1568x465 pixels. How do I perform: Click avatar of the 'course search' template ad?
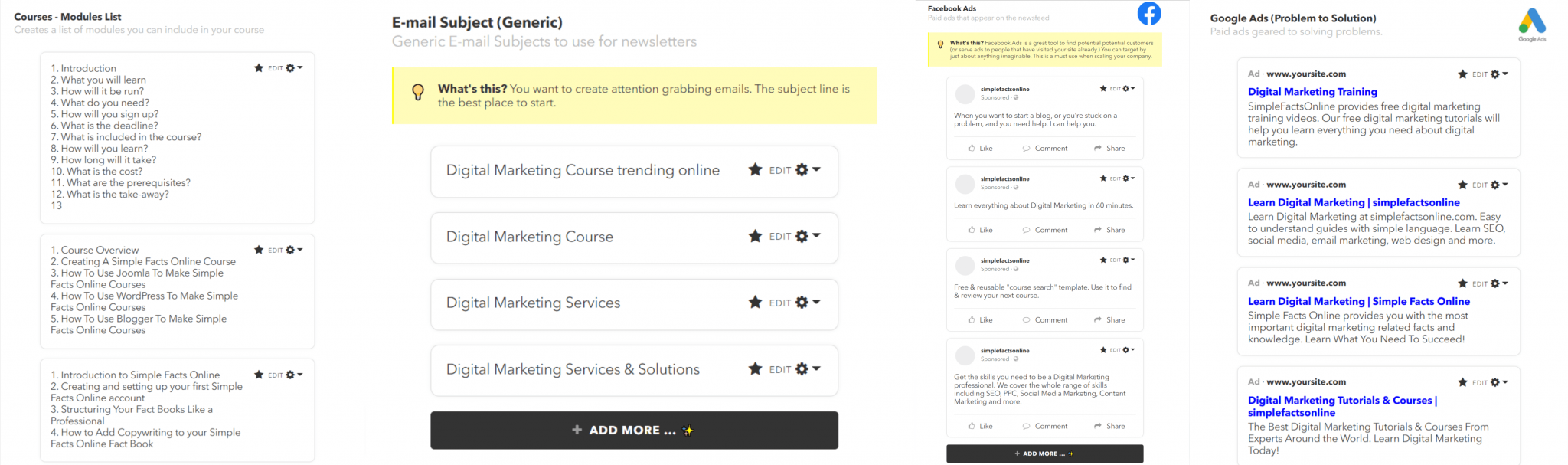tap(965, 265)
